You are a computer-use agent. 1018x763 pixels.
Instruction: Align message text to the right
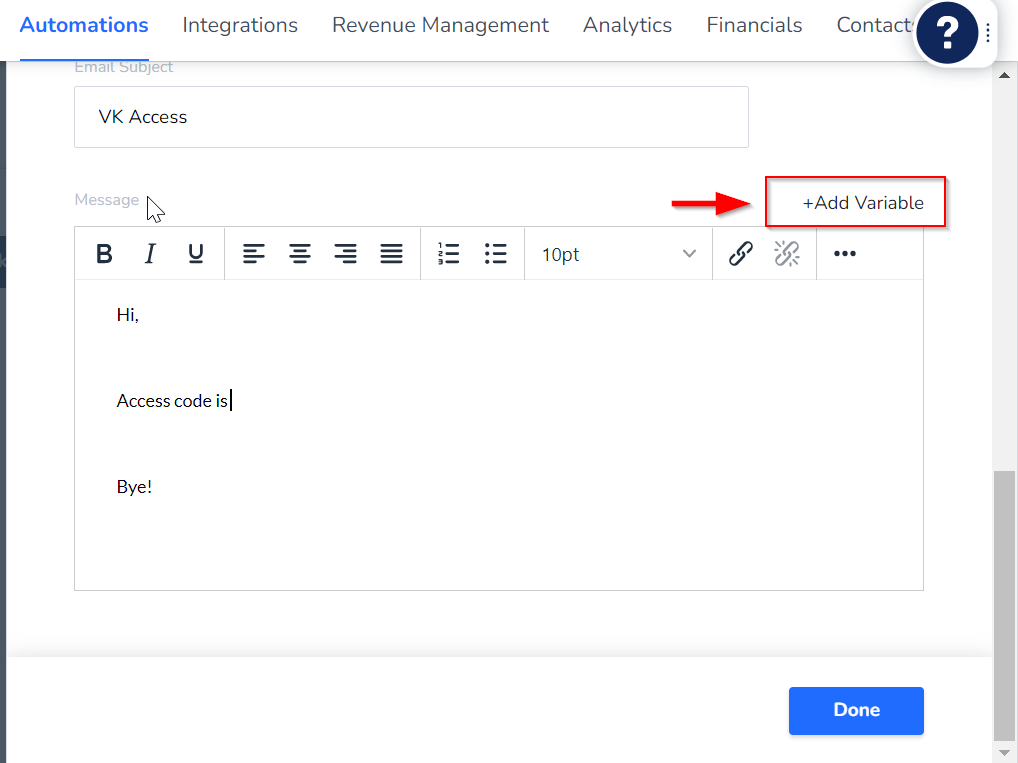point(346,254)
